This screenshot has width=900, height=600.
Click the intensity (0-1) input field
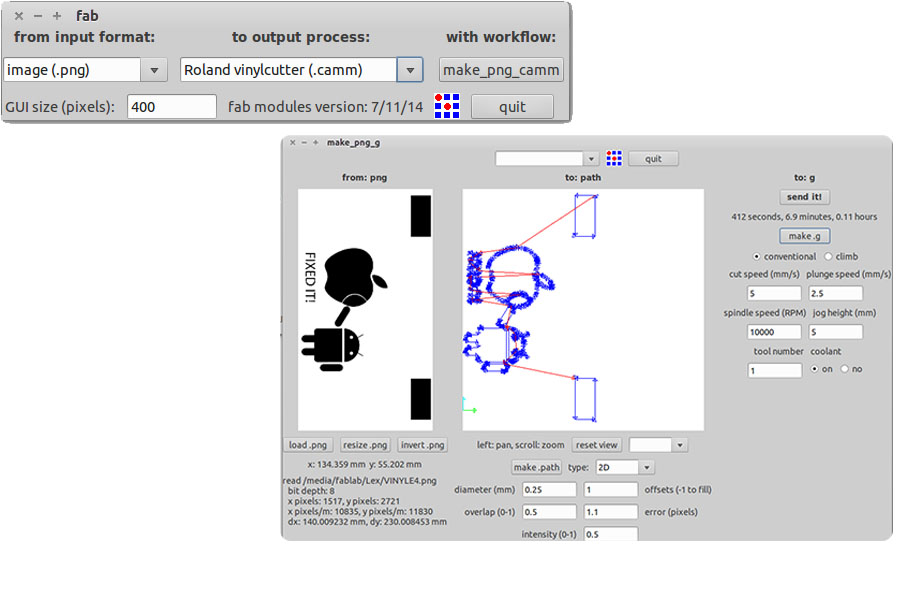pos(611,534)
